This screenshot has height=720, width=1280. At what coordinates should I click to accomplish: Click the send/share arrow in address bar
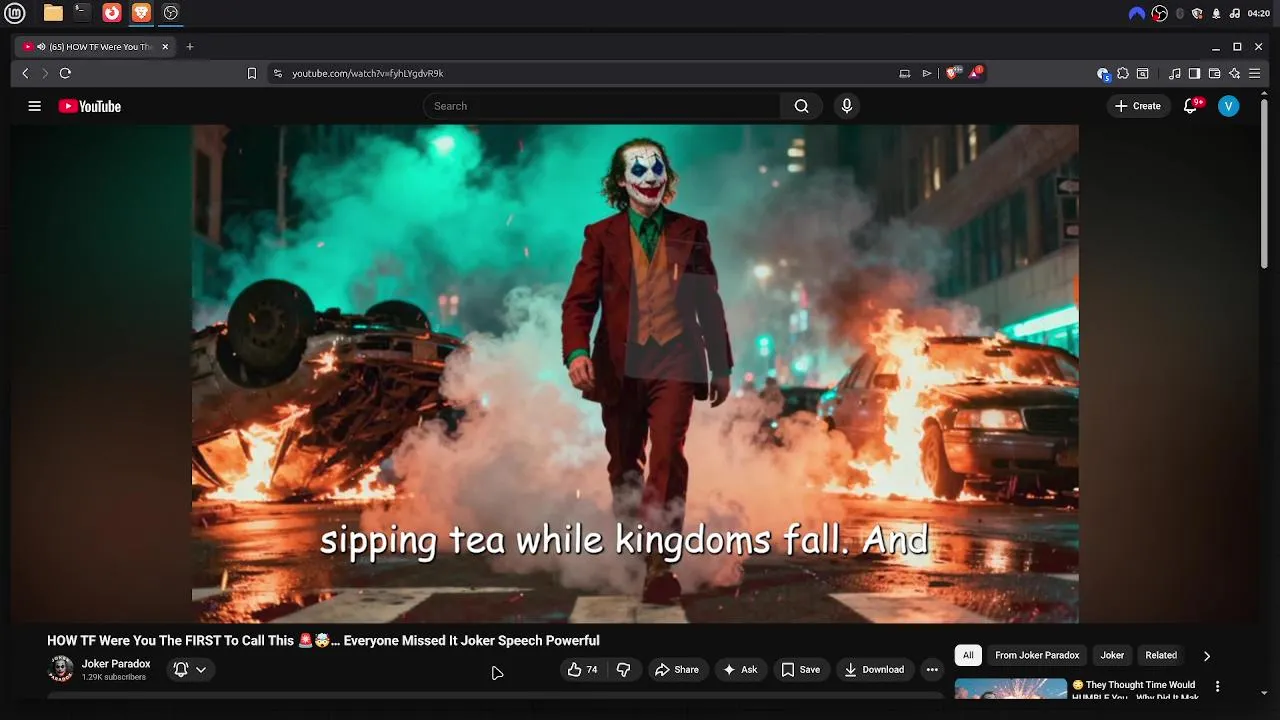[x=927, y=73]
